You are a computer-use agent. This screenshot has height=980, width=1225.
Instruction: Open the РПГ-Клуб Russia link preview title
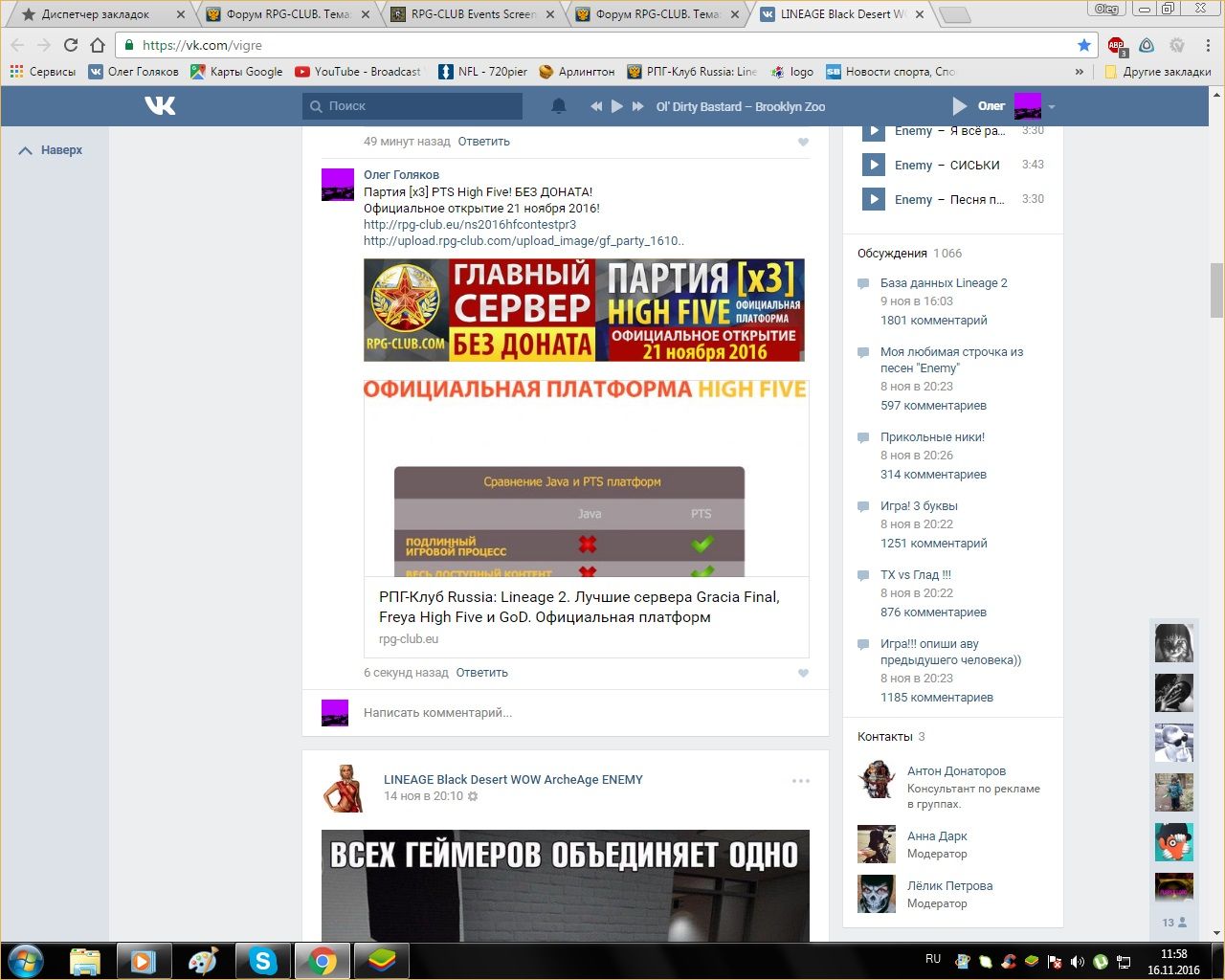point(579,607)
